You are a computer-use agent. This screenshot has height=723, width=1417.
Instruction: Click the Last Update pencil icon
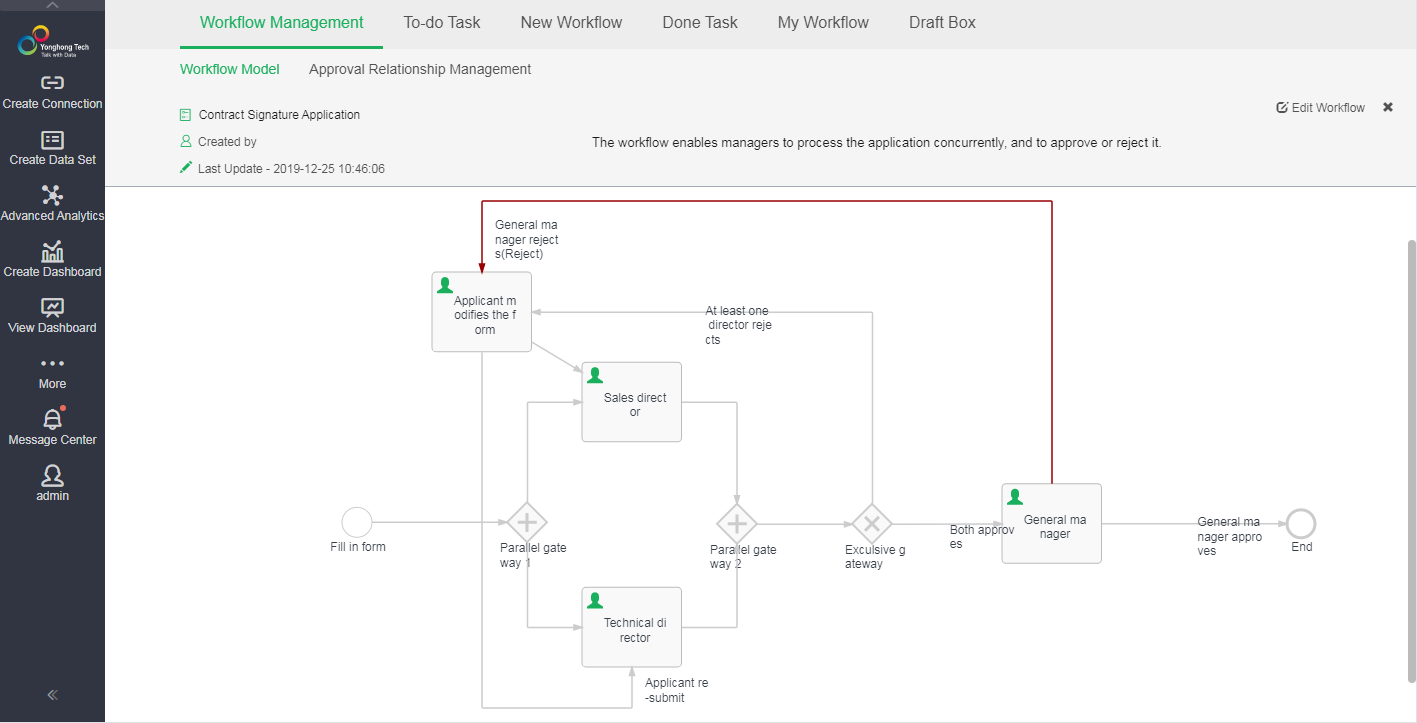pyautogui.click(x=185, y=168)
